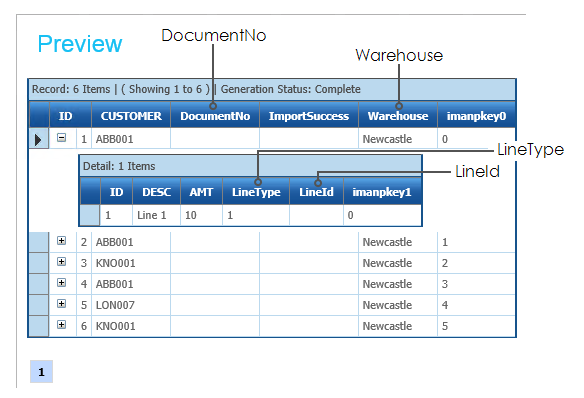Image resolution: width=584 pixels, height=398 pixels.
Task: Sort by the CUSTOMER column header
Action: (x=131, y=116)
